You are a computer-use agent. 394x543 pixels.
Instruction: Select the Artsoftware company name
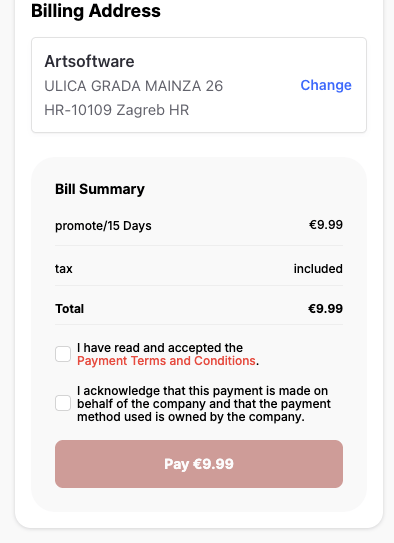(89, 62)
